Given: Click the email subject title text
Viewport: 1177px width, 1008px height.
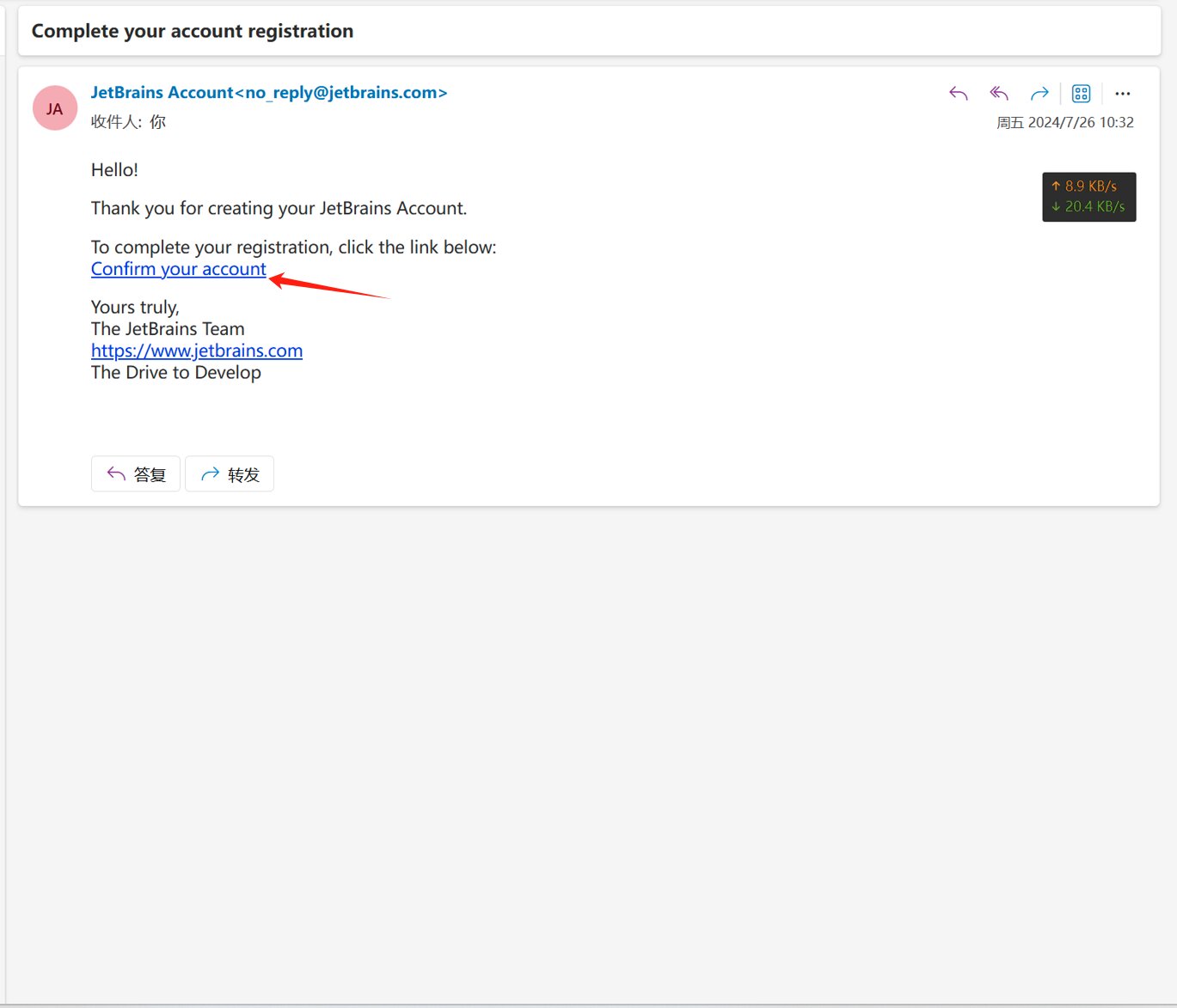Looking at the screenshot, I should 193,31.
